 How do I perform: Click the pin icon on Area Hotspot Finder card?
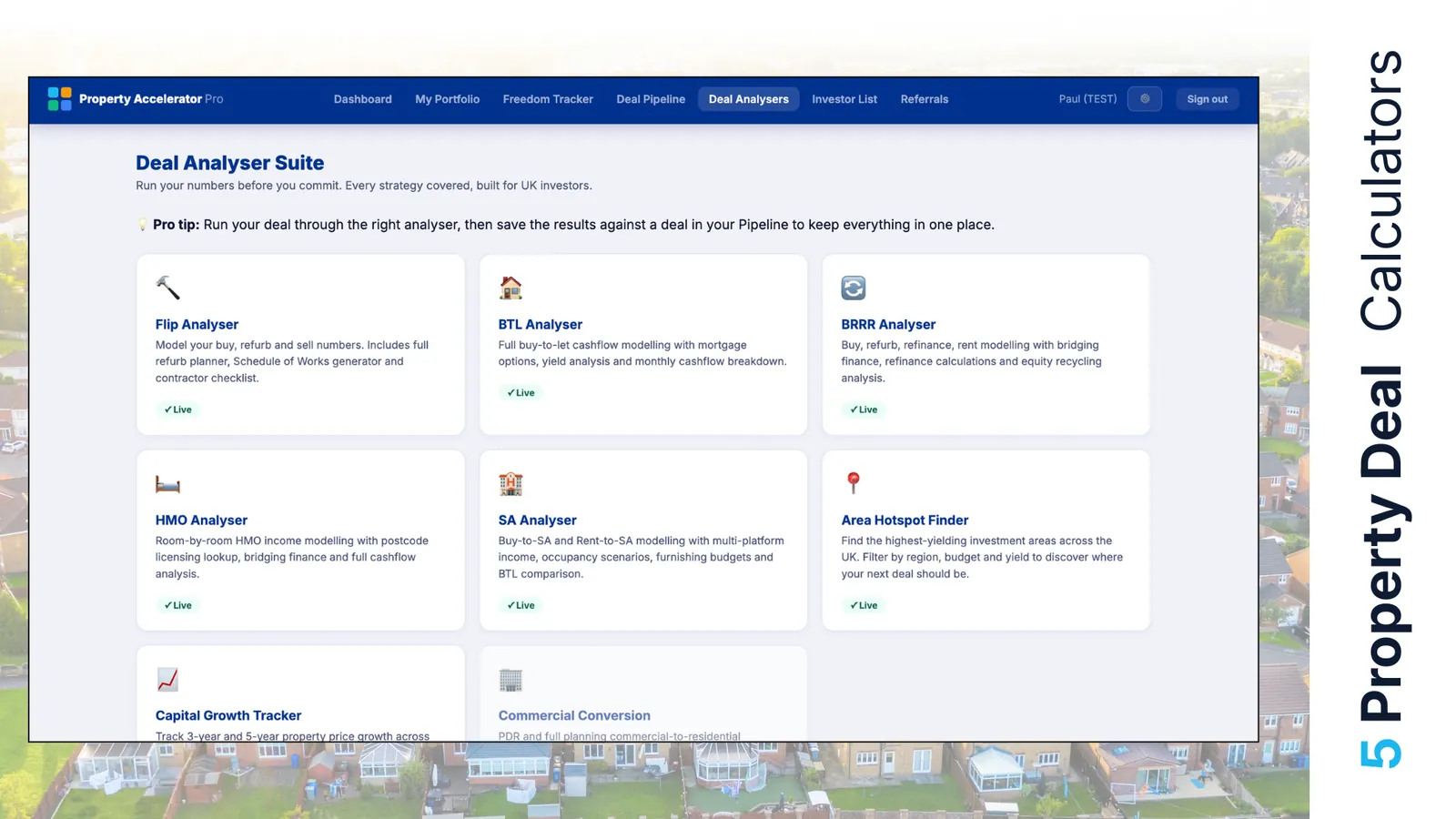(854, 482)
